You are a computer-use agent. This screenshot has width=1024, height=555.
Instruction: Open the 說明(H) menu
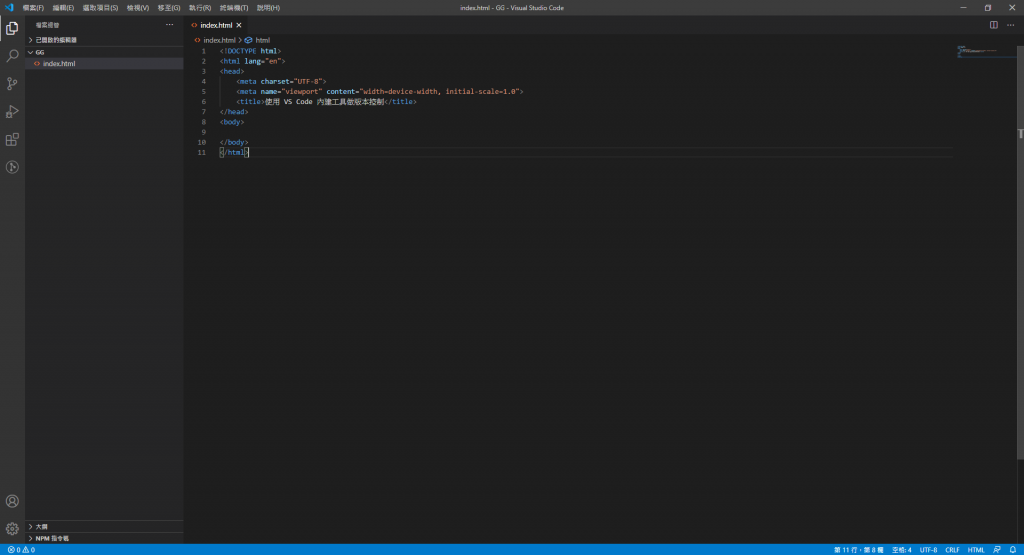tap(268, 8)
